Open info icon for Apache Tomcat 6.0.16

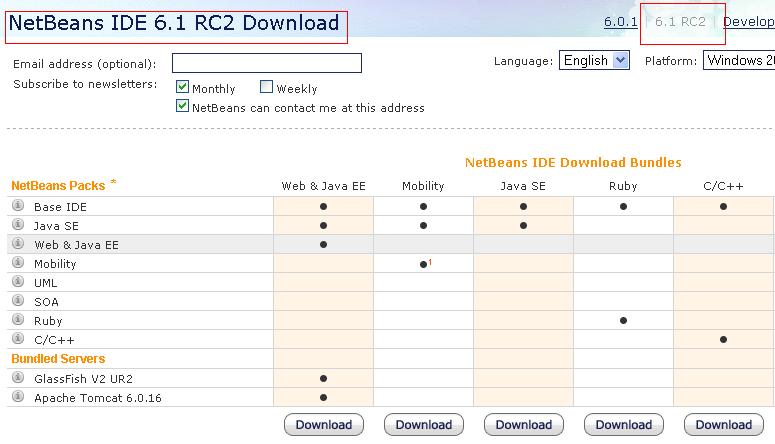pyautogui.click(x=18, y=397)
